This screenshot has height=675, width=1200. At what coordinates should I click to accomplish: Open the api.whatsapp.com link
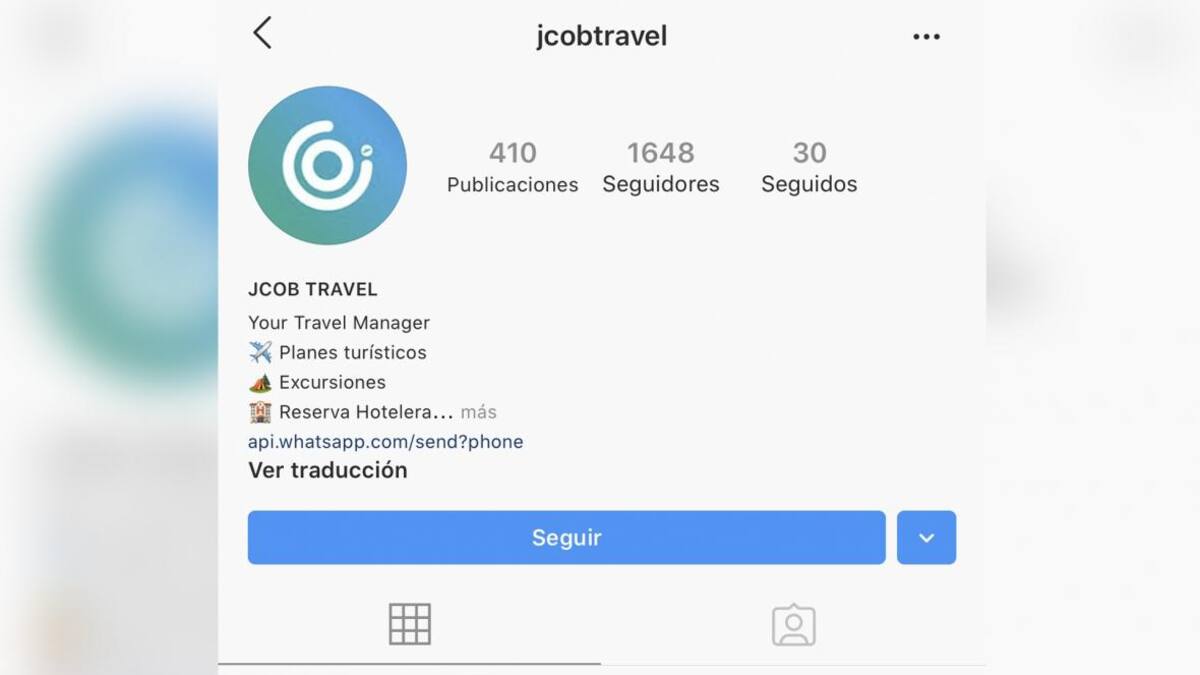385,442
